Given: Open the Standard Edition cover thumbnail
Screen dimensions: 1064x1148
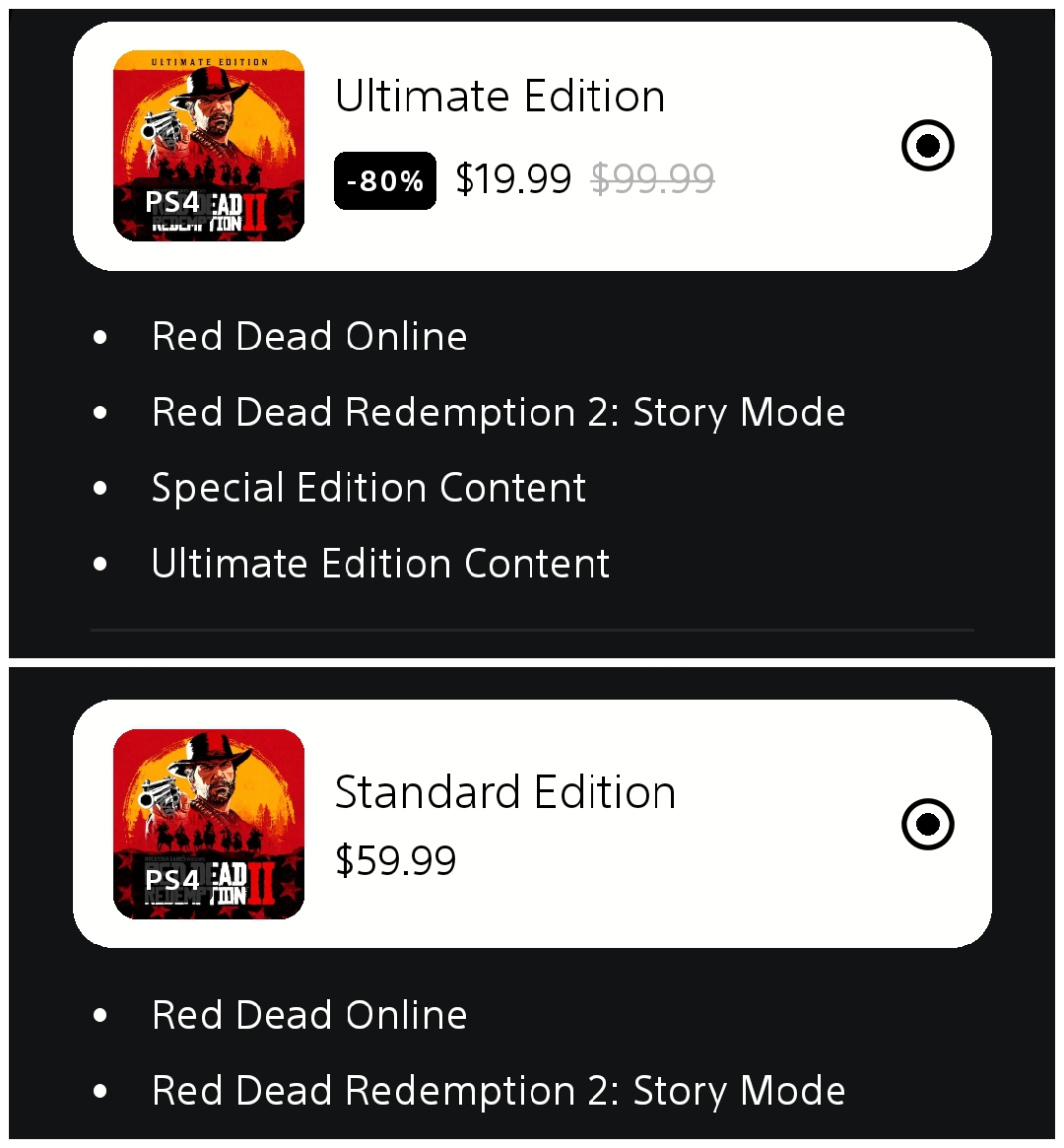Looking at the screenshot, I should [209, 824].
